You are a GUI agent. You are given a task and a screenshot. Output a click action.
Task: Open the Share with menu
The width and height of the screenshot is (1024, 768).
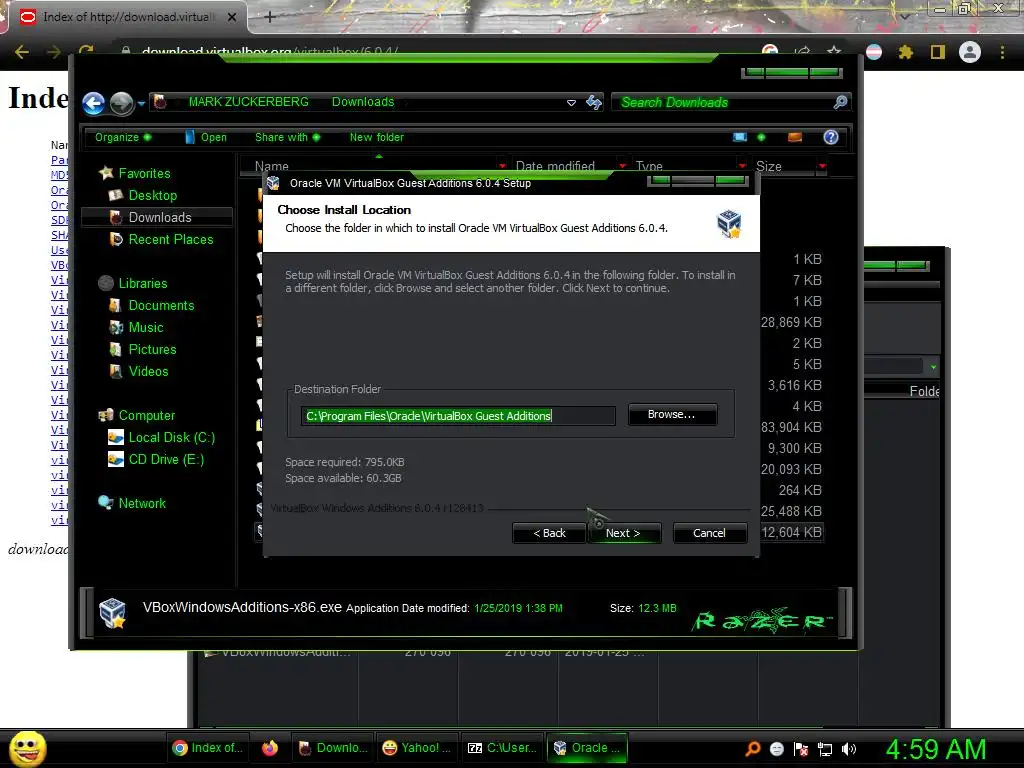287,137
